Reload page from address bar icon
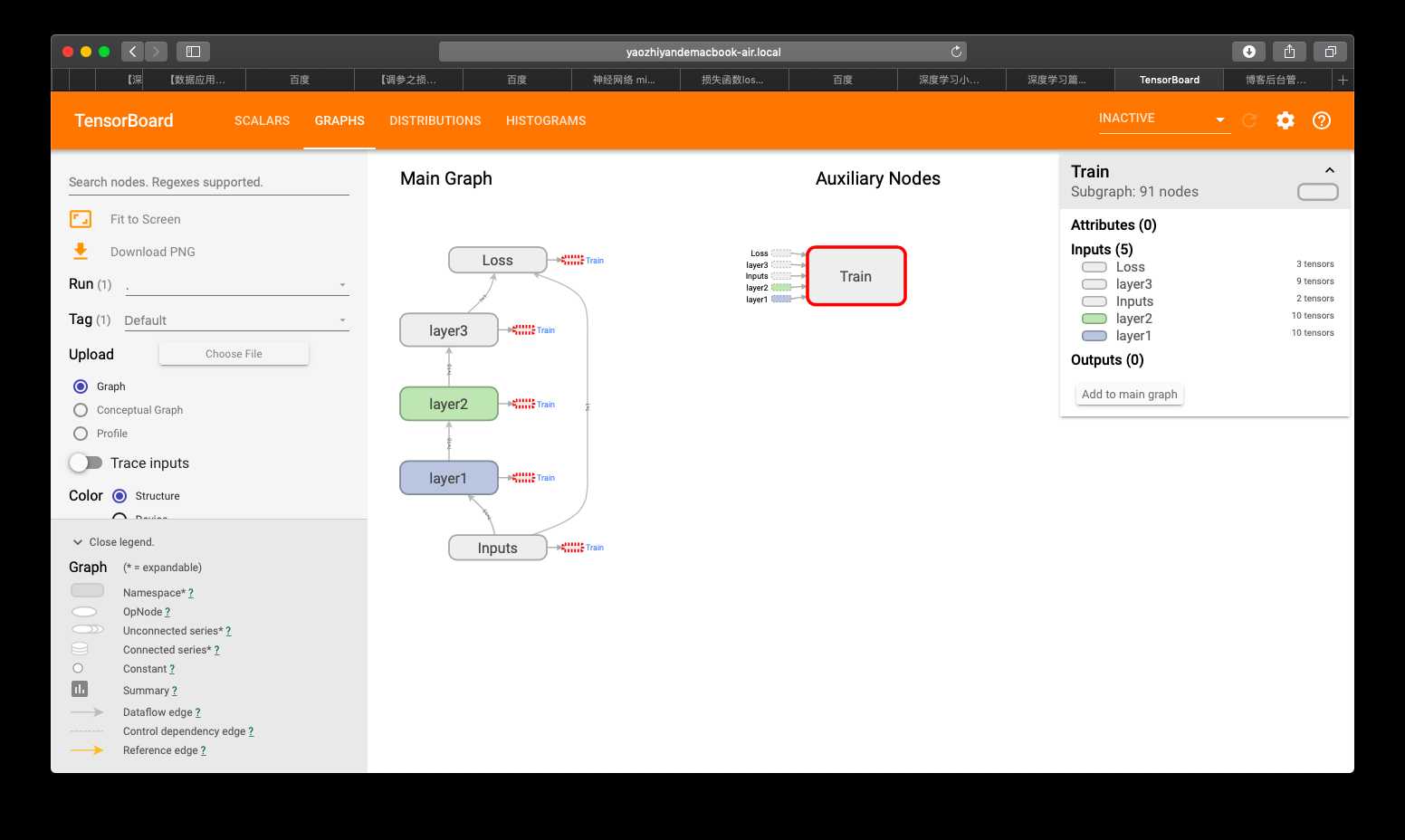This screenshot has height=840, width=1405. (x=956, y=52)
